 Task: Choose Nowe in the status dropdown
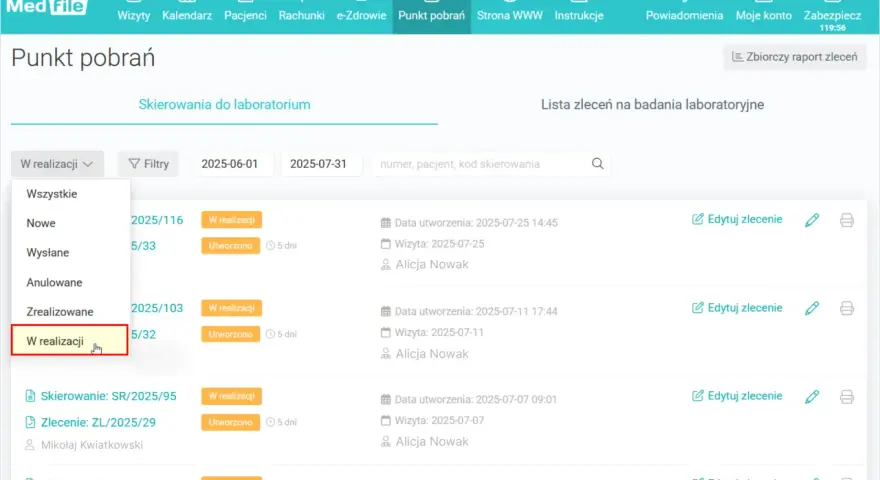click(x=71, y=223)
